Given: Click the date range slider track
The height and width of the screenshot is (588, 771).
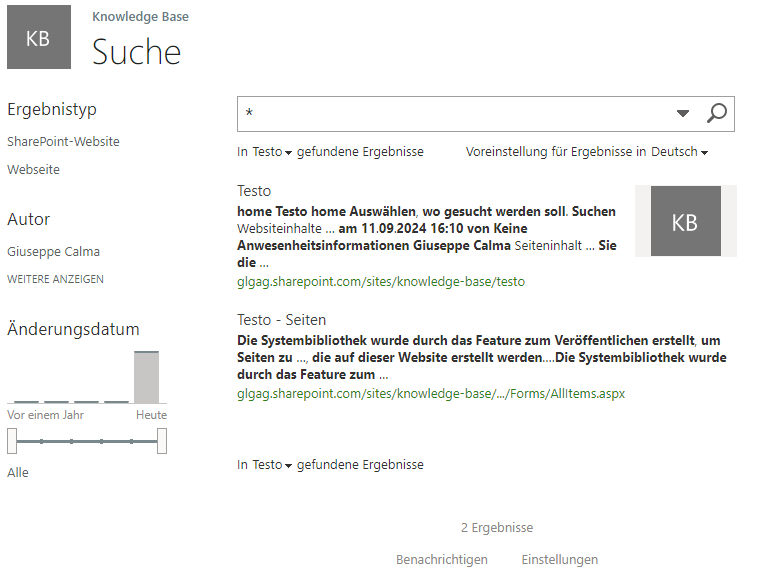Looking at the screenshot, I should [x=87, y=441].
